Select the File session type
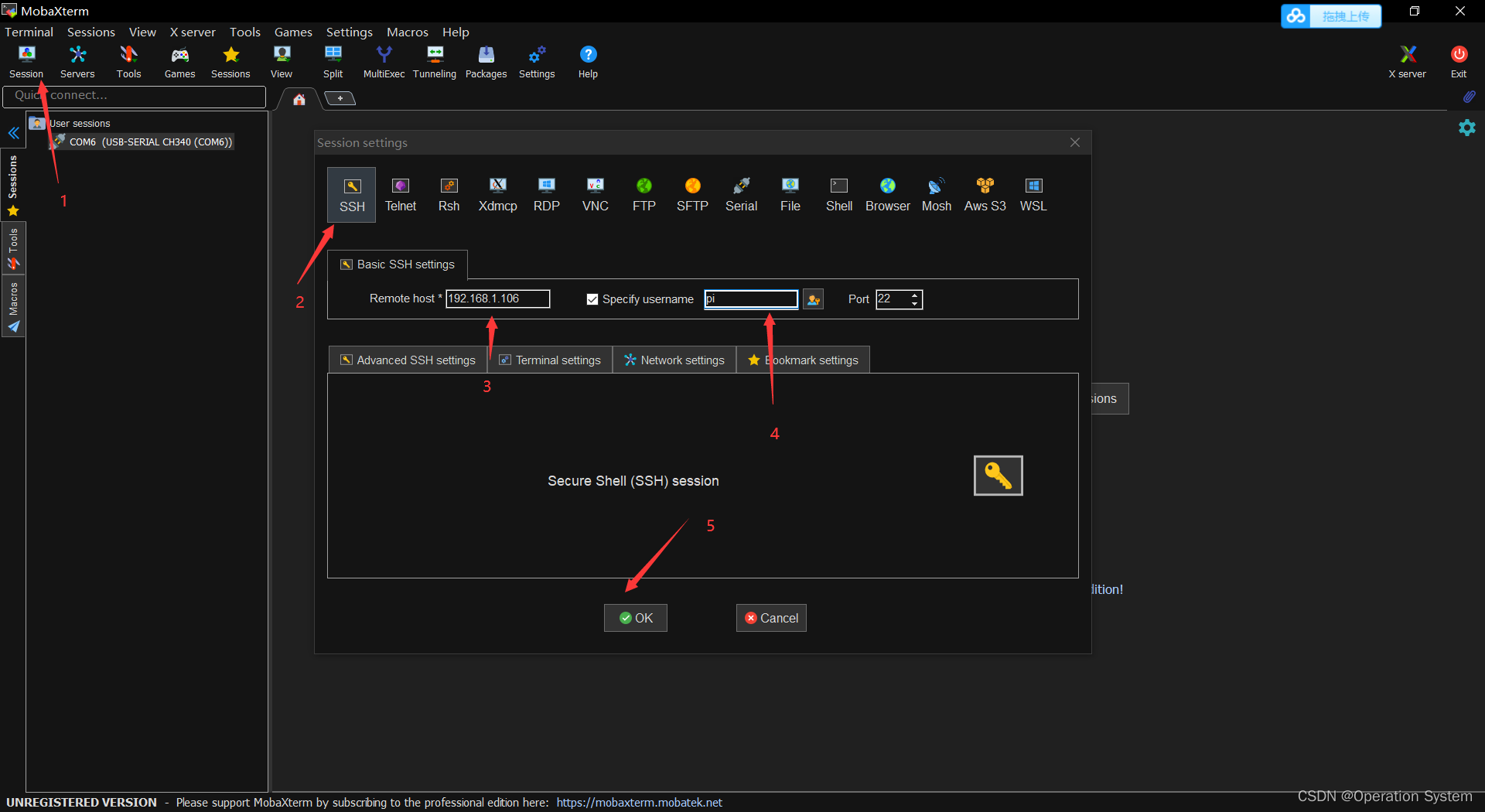Screen dimensions: 1485x812 pyautogui.click(x=790, y=195)
